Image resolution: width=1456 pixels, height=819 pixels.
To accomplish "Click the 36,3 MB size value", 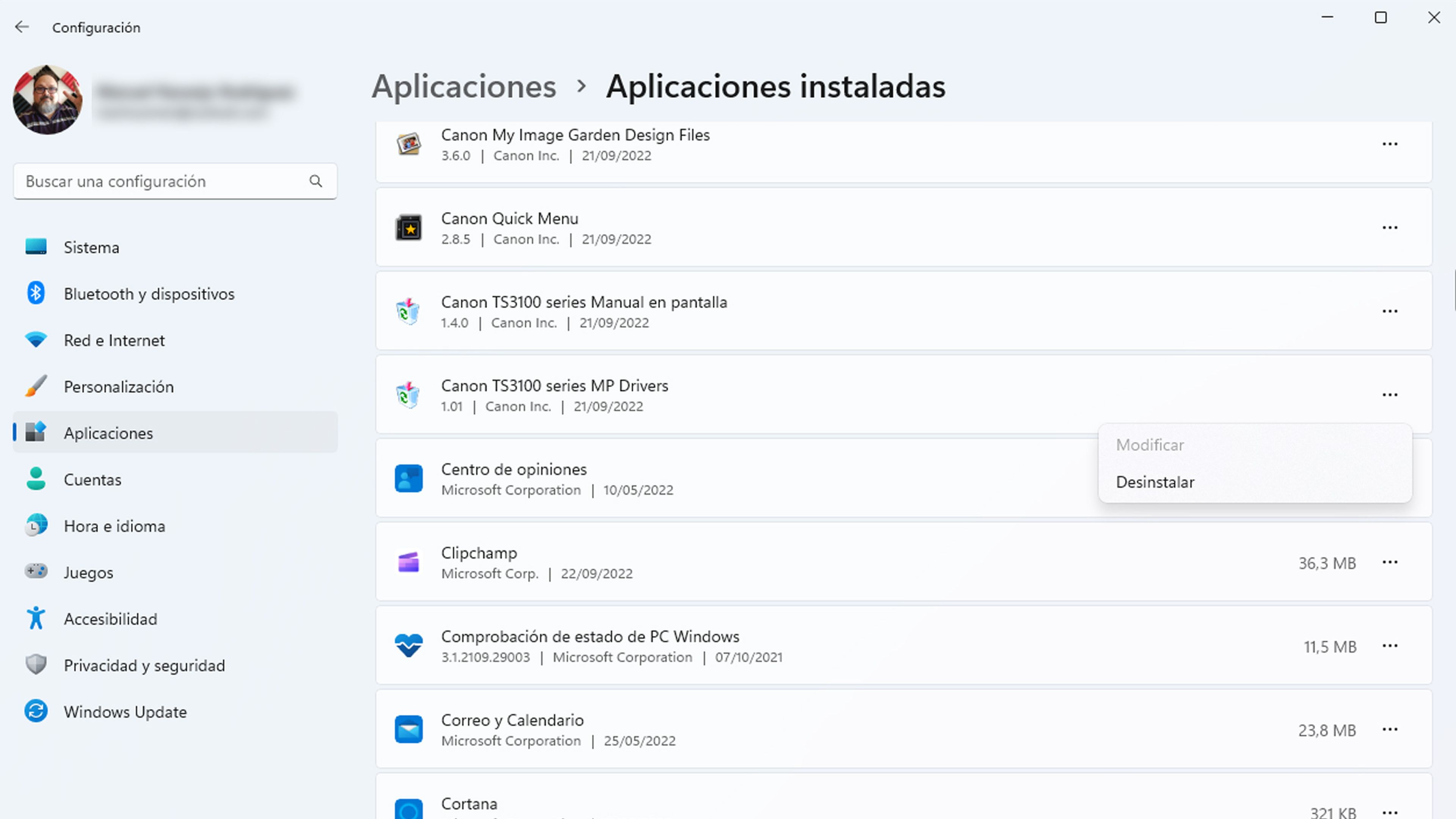I will tap(1327, 563).
